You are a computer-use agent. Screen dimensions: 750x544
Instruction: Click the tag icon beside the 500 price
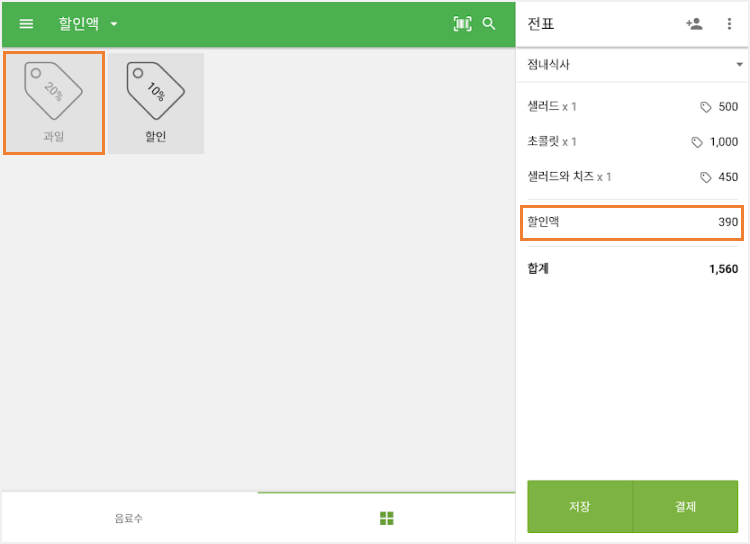pyautogui.click(x=706, y=107)
